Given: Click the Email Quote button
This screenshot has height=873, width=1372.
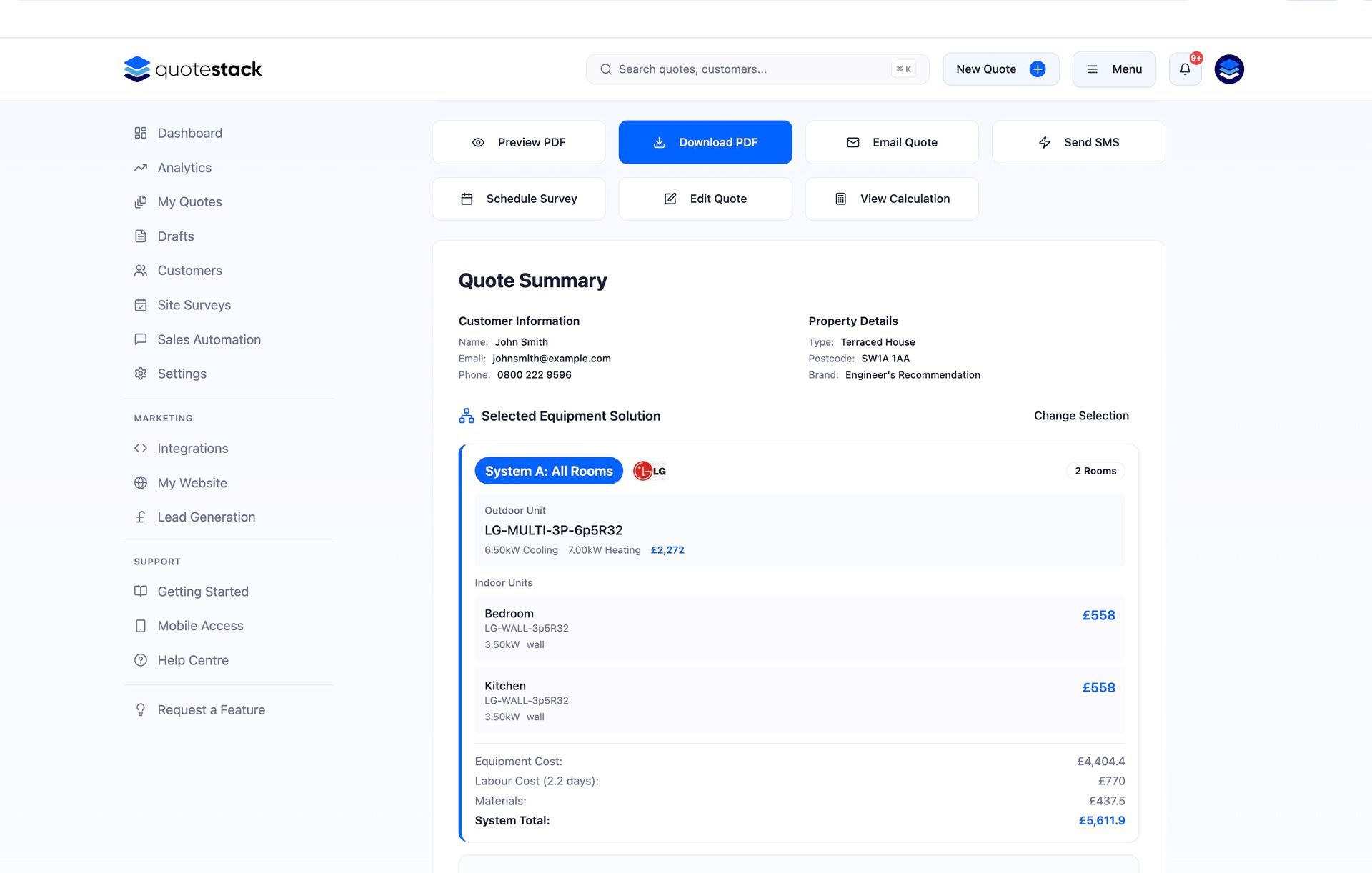Looking at the screenshot, I should tap(891, 142).
